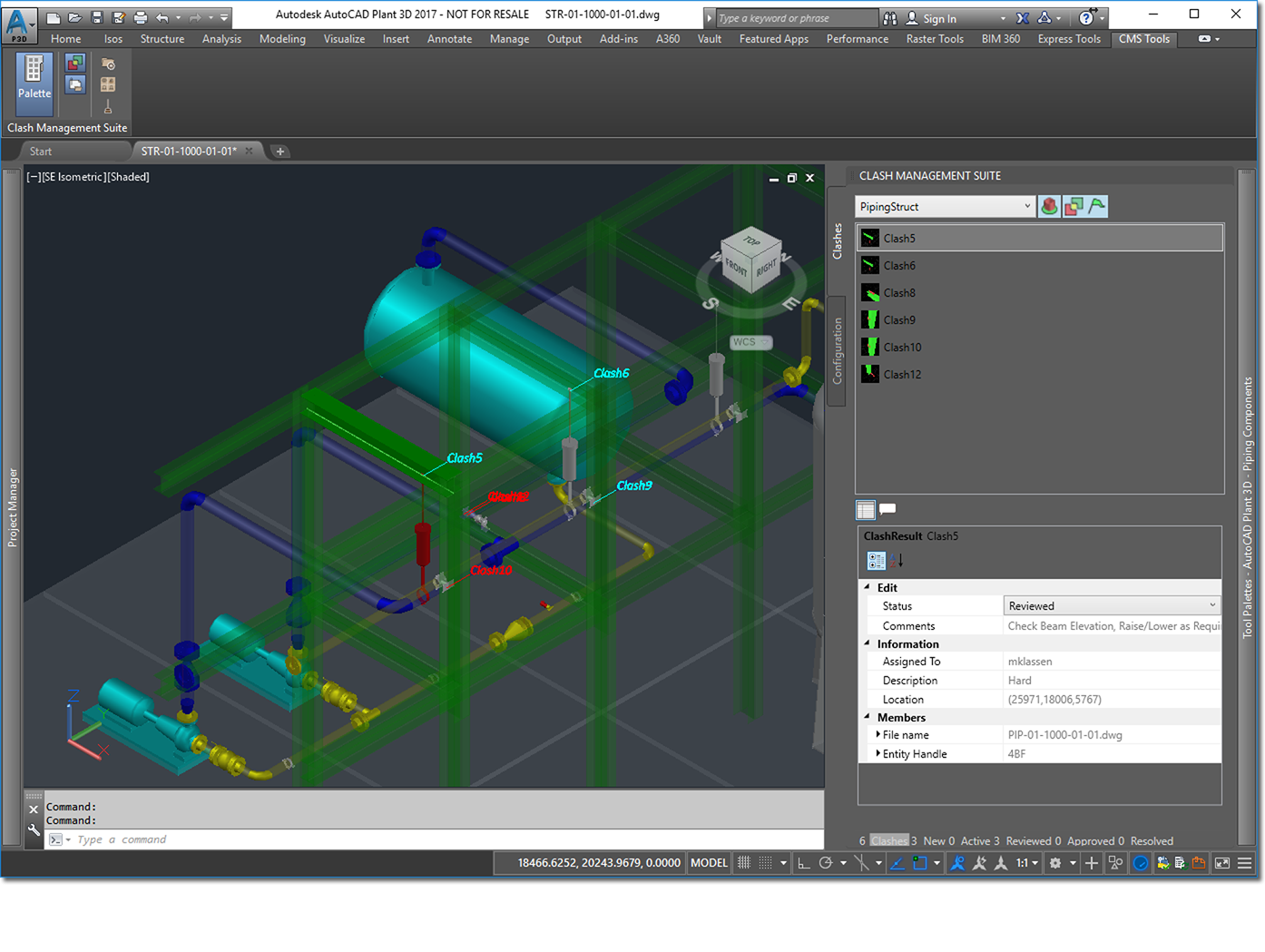Toggle grid display in status bar
1265x952 pixels.
744,863
